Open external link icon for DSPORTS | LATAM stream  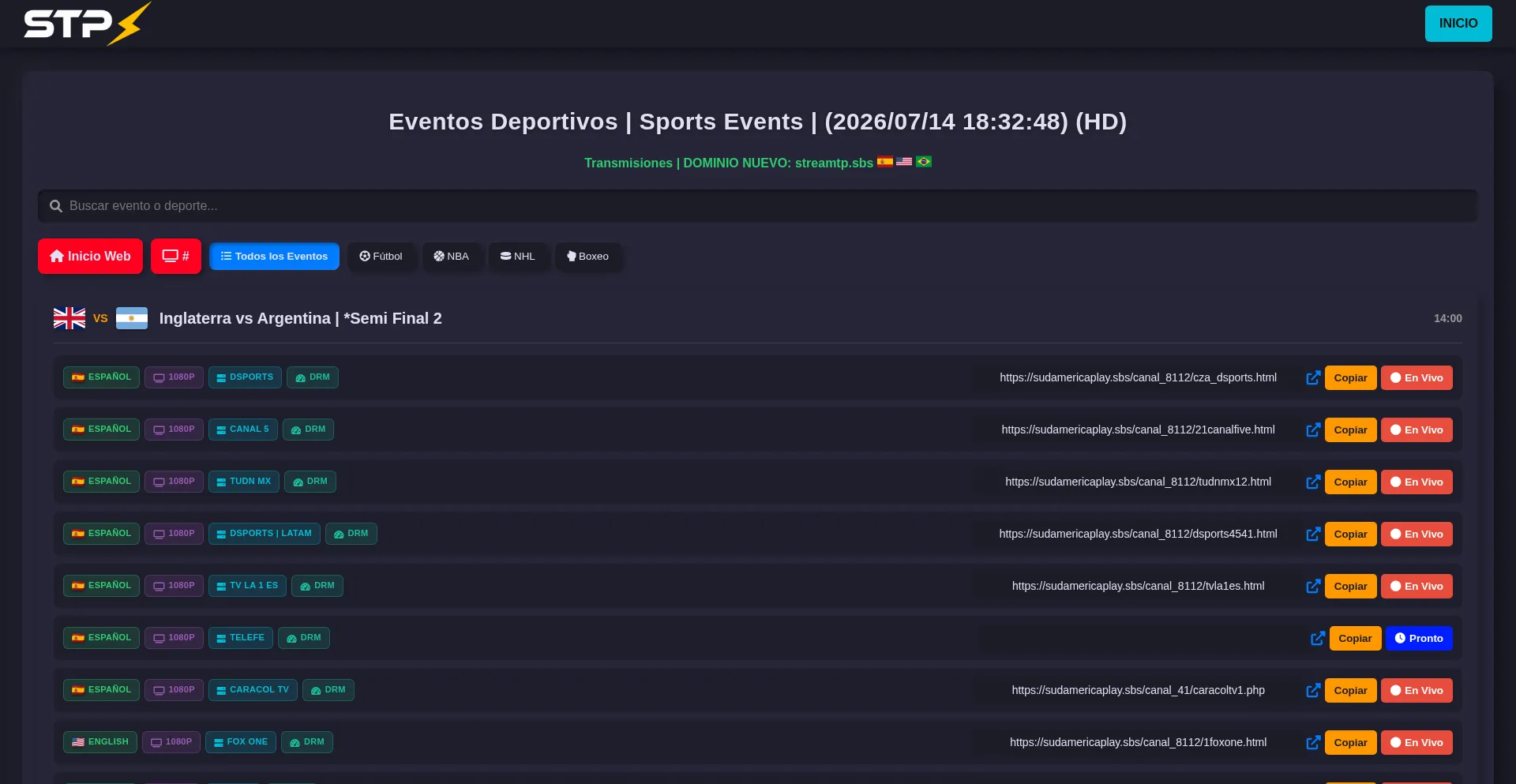click(1313, 535)
